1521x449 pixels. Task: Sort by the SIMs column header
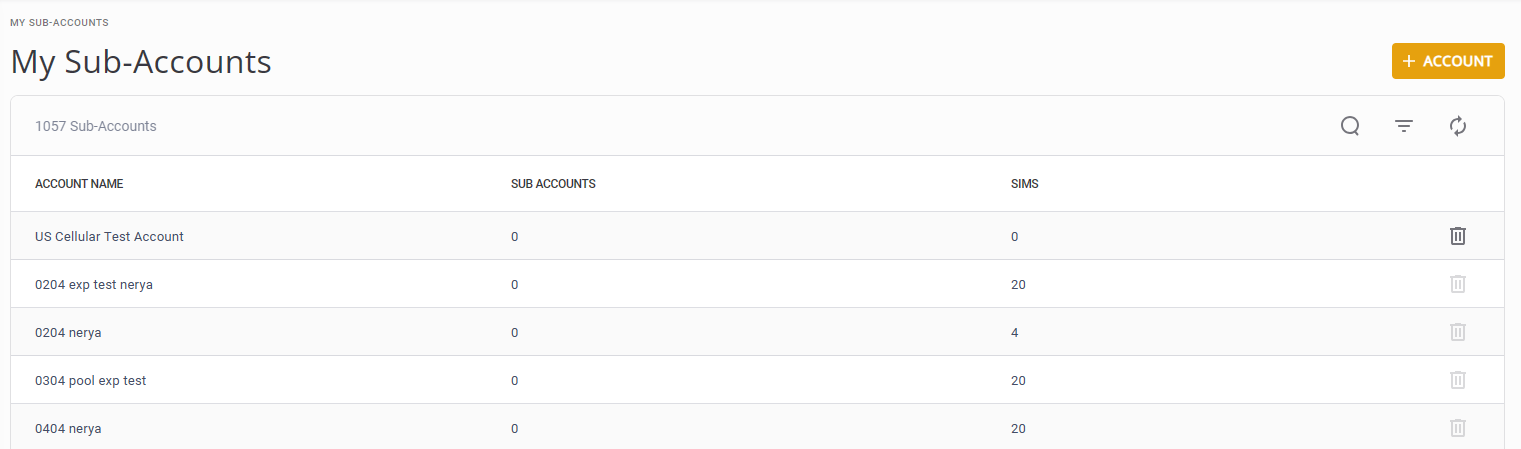(1024, 184)
